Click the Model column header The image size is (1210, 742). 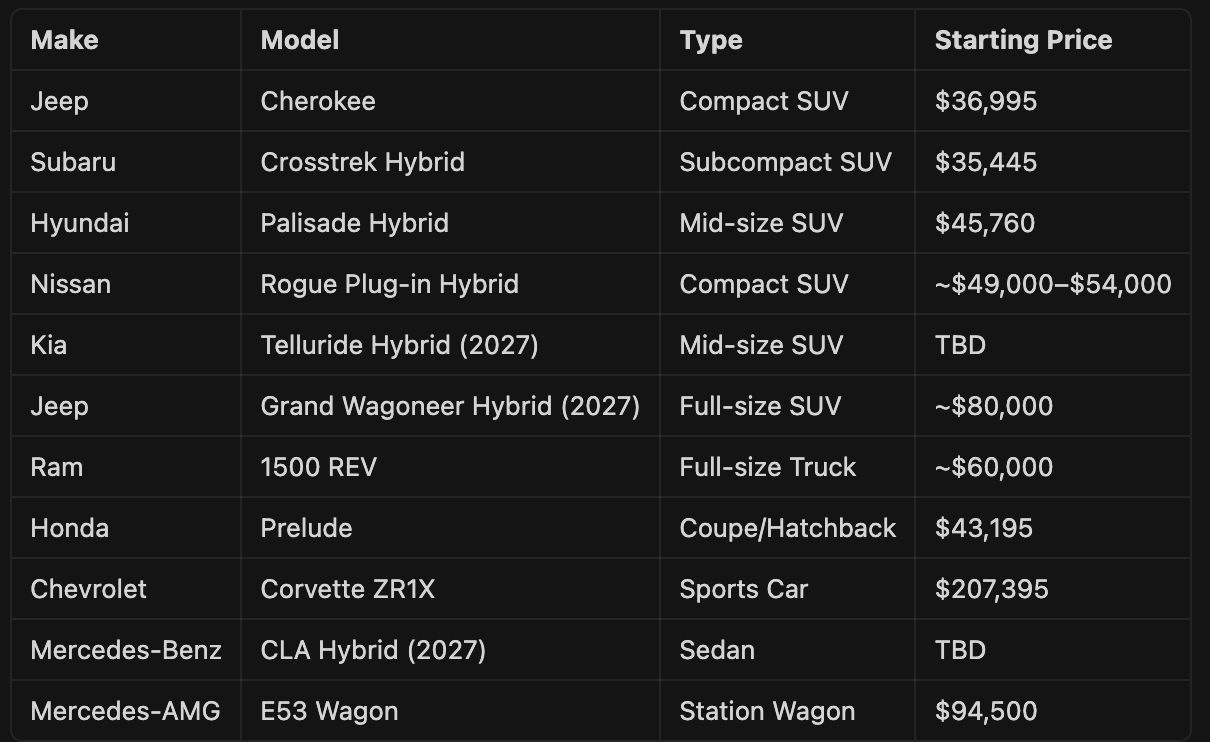point(300,40)
